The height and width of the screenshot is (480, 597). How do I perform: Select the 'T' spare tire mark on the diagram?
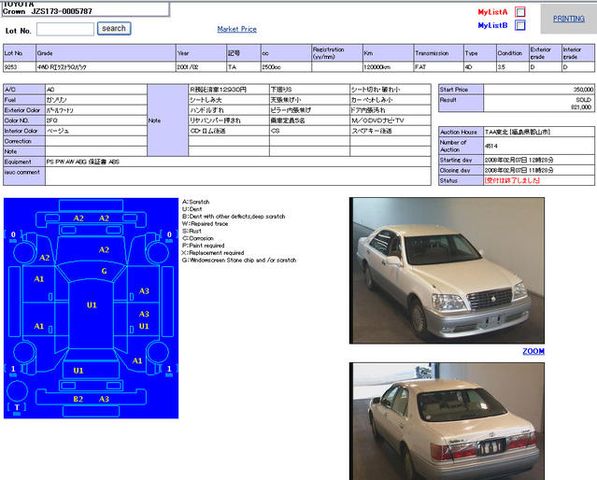17,408
